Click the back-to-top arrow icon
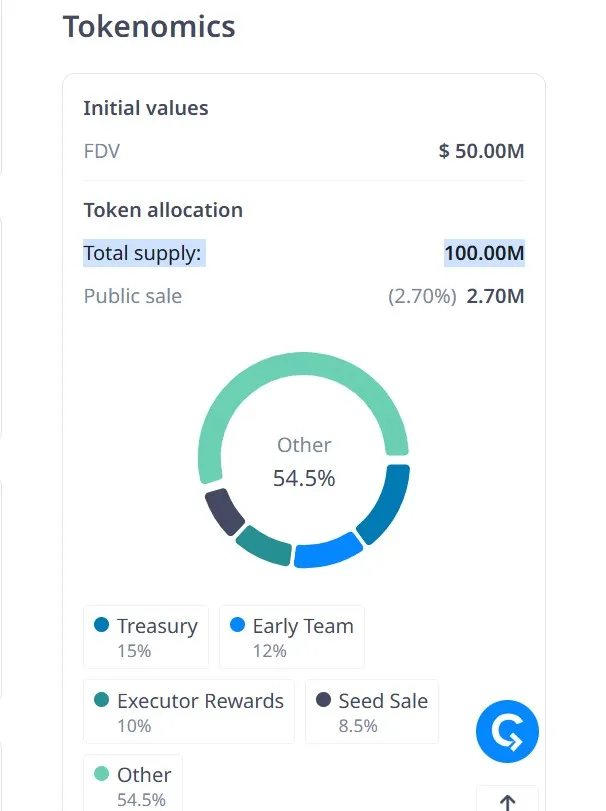606x811 pixels. [507, 800]
